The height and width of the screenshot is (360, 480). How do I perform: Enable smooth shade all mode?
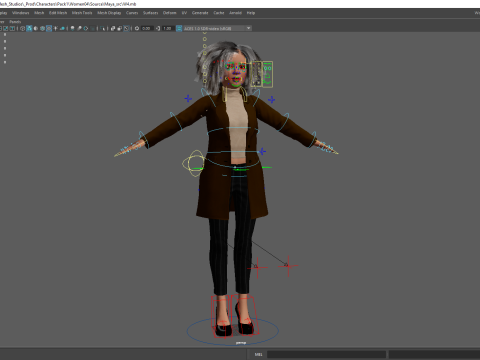[29, 28]
